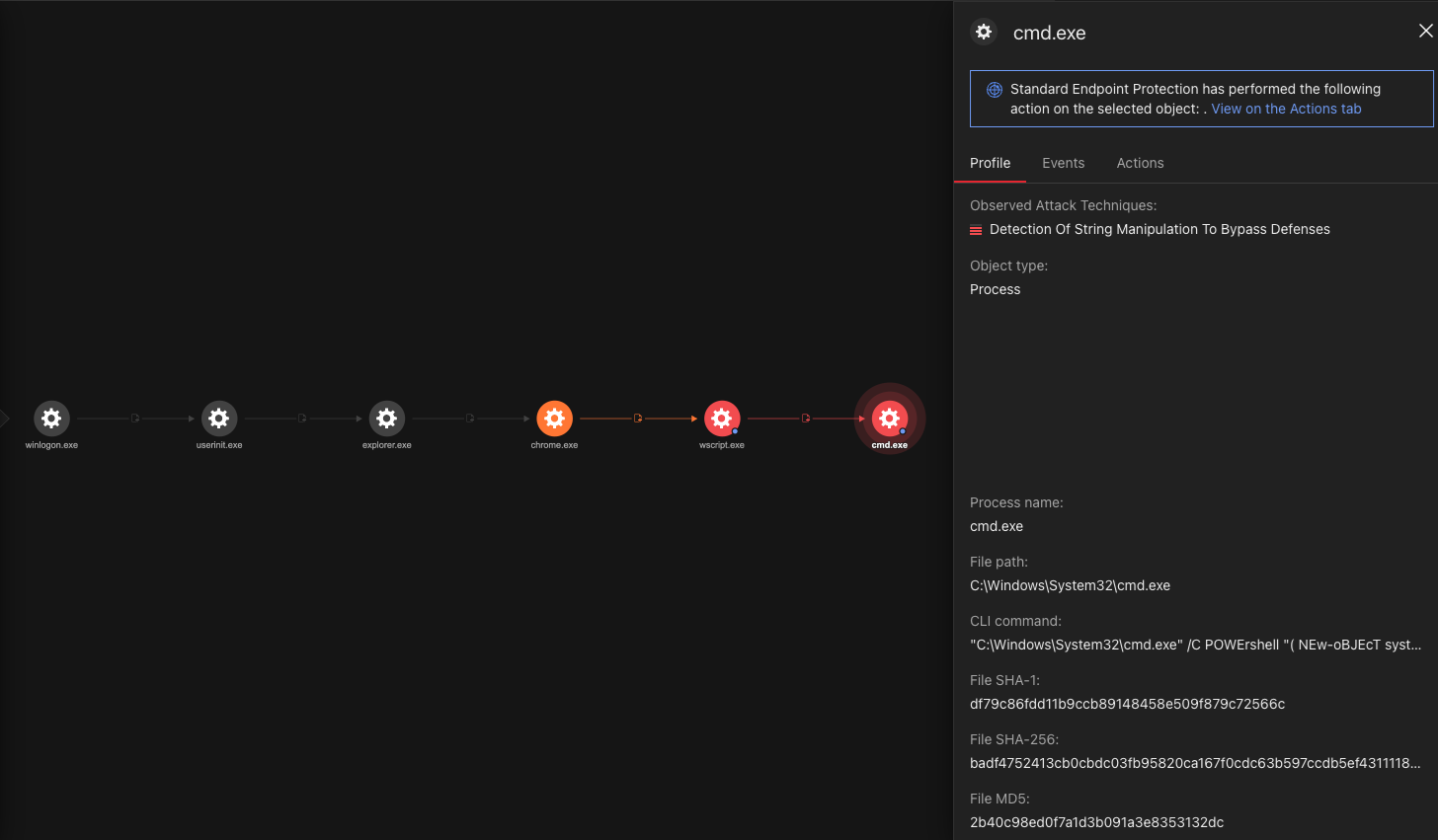The width and height of the screenshot is (1438, 840).
Task: Select the winlogon.exe process node
Action: (51, 419)
